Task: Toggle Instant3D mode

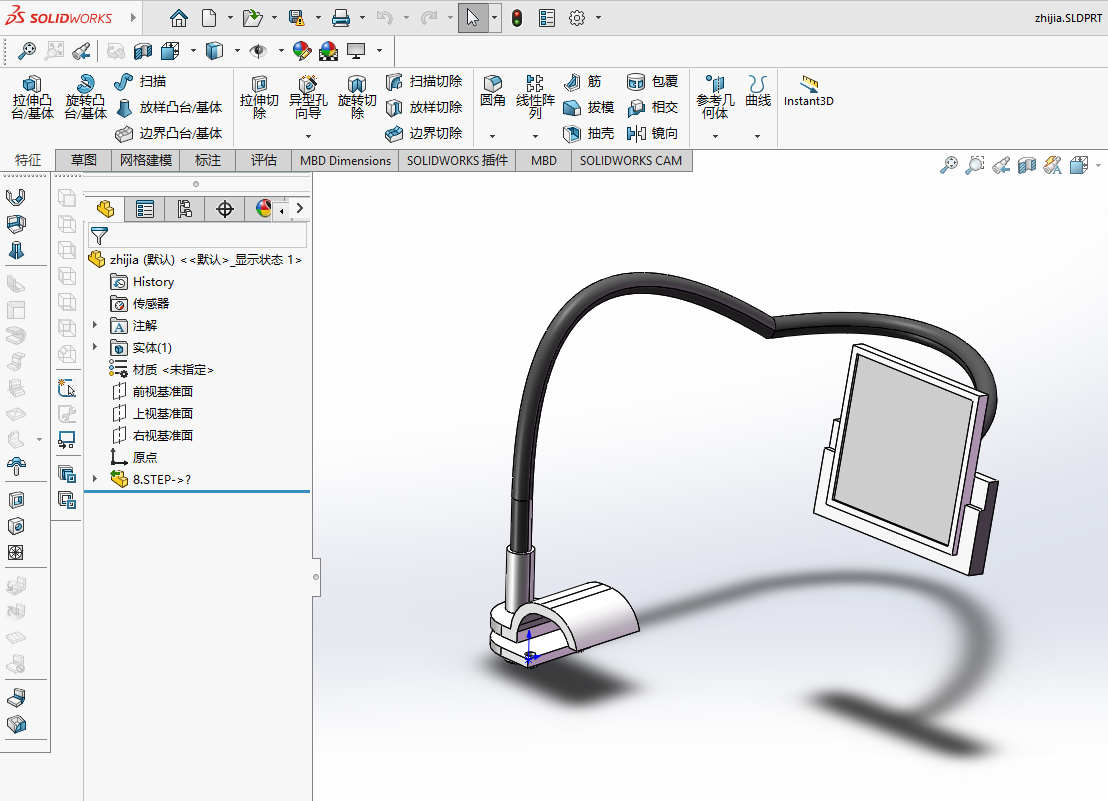Action: (808, 91)
